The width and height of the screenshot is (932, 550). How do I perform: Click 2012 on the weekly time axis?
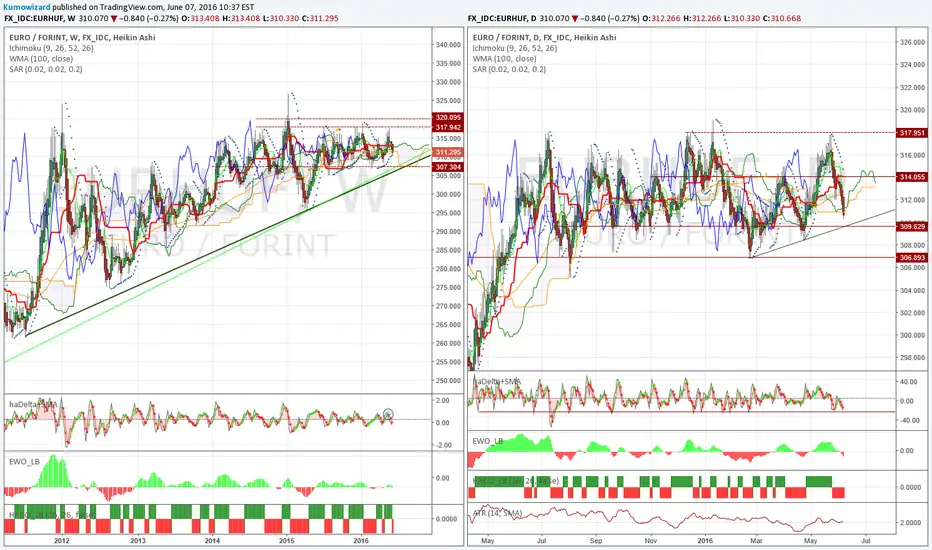(62, 540)
